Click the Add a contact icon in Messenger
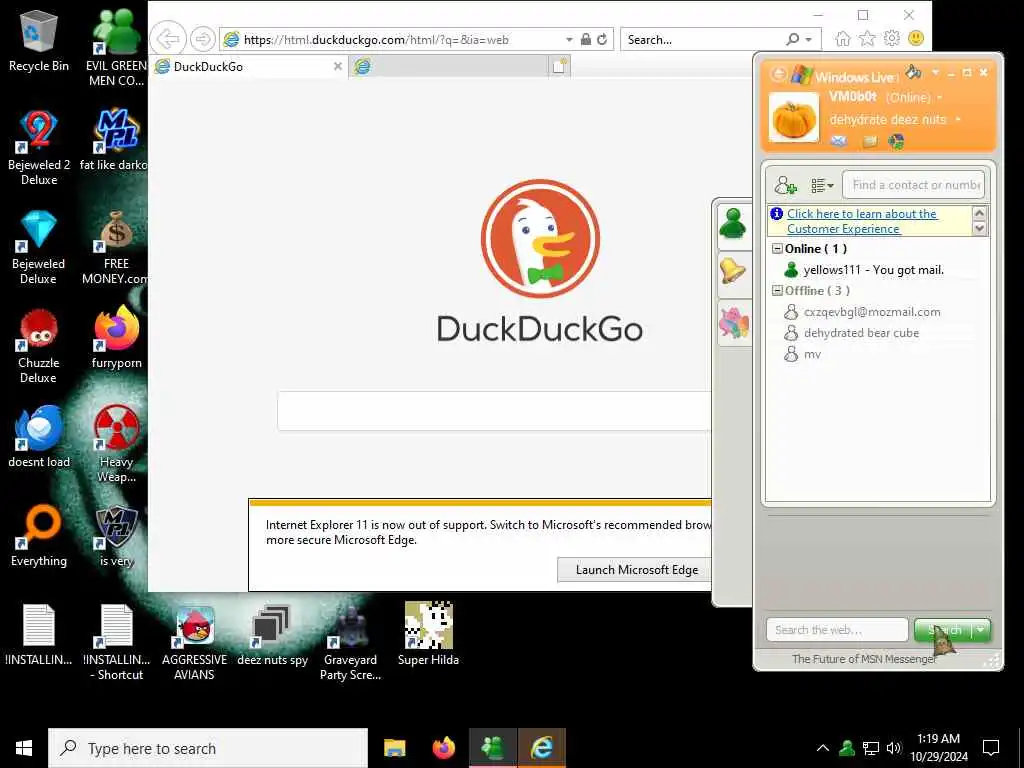Viewport: 1024px width, 768px height. [785, 185]
